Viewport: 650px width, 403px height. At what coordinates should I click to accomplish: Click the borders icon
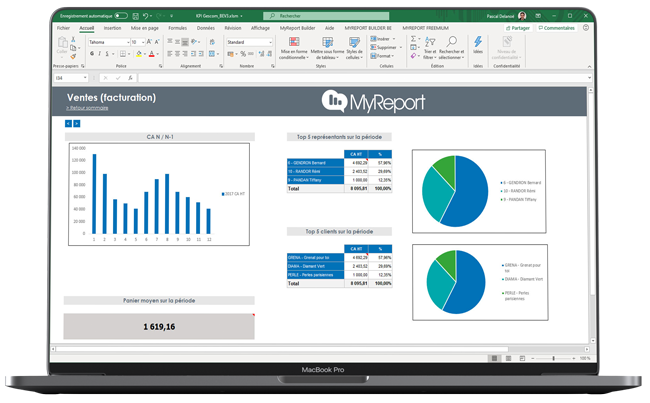tap(123, 54)
